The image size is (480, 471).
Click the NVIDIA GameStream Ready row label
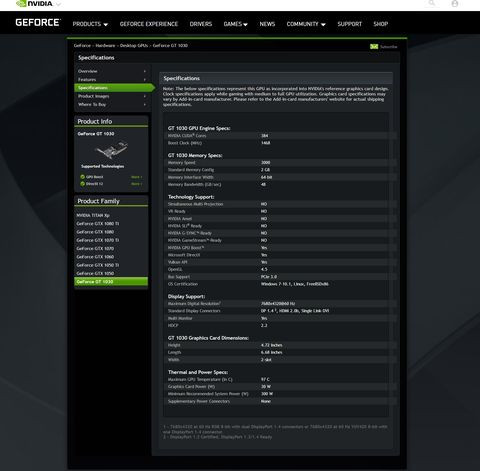point(195,240)
